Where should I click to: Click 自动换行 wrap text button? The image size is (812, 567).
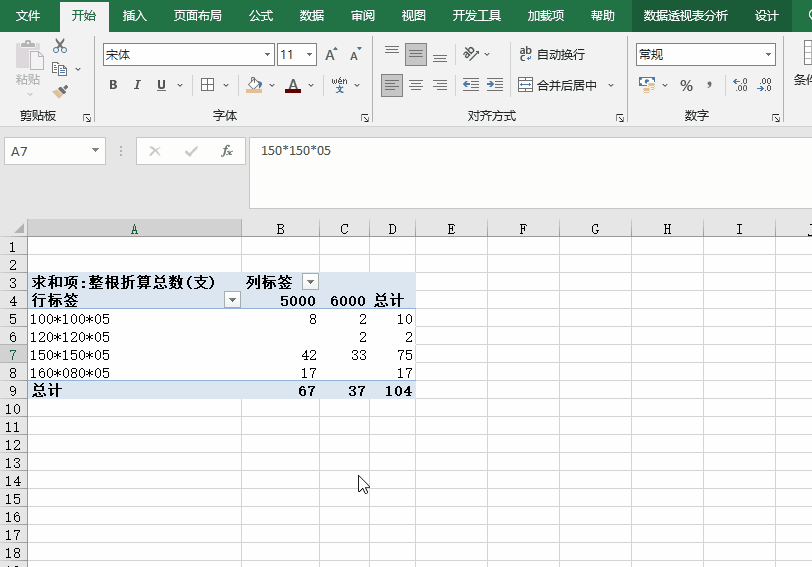tap(552, 54)
